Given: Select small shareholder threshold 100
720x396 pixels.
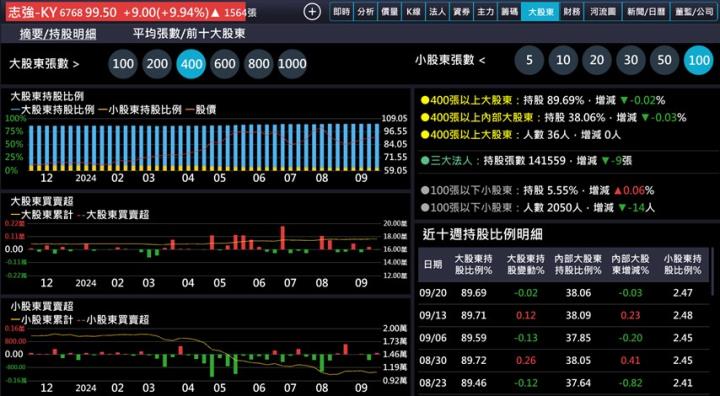Looking at the screenshot, I should 698,60.
